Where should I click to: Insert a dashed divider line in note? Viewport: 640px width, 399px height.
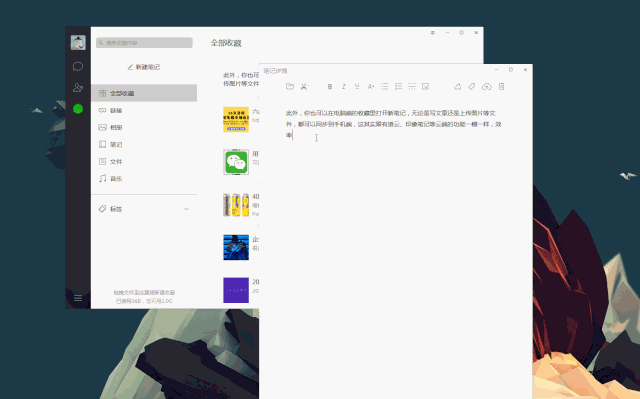(x=412, y=86)
